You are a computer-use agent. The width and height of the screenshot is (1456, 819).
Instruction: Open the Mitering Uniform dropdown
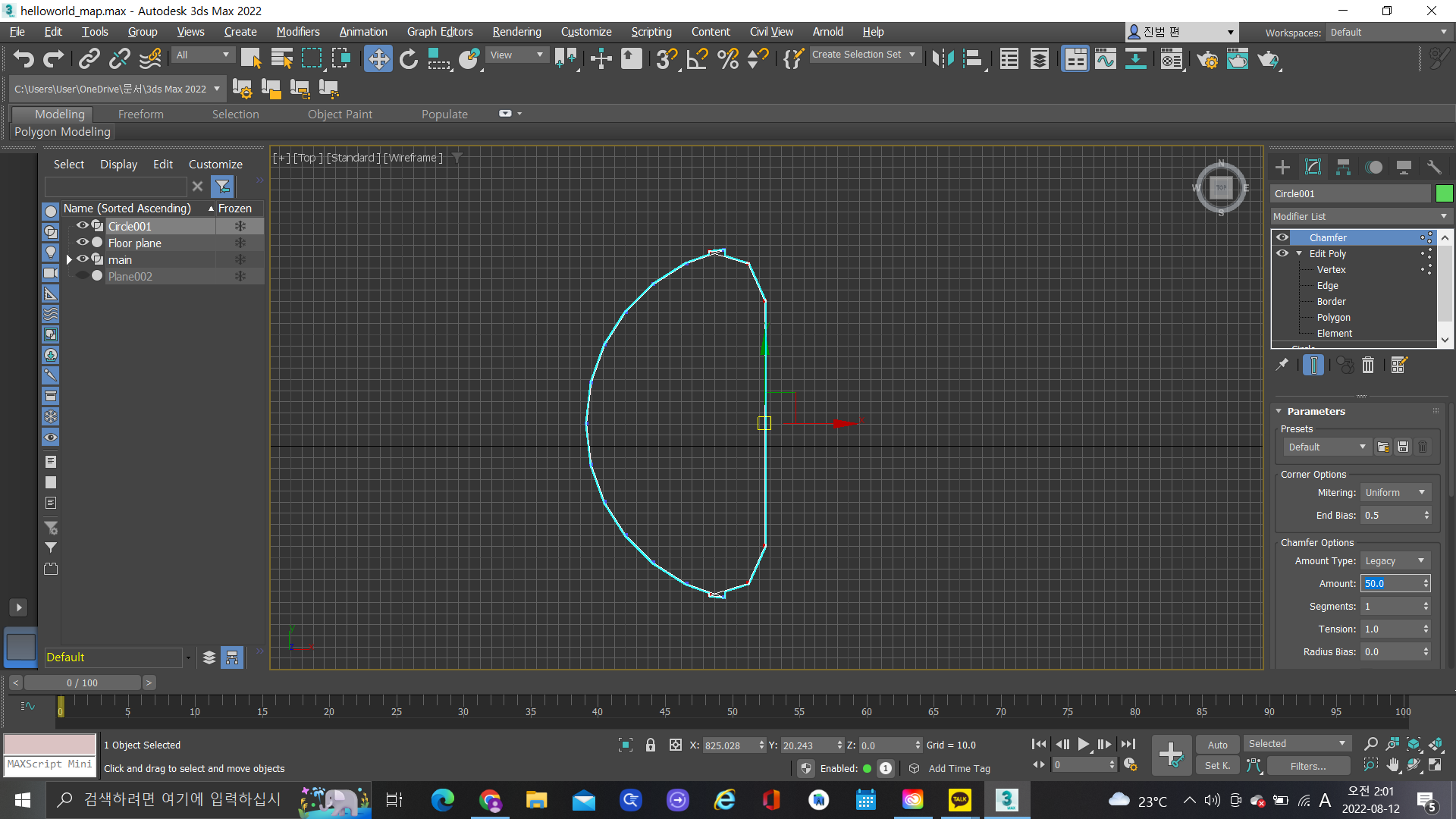click(x=1395, y=493)
